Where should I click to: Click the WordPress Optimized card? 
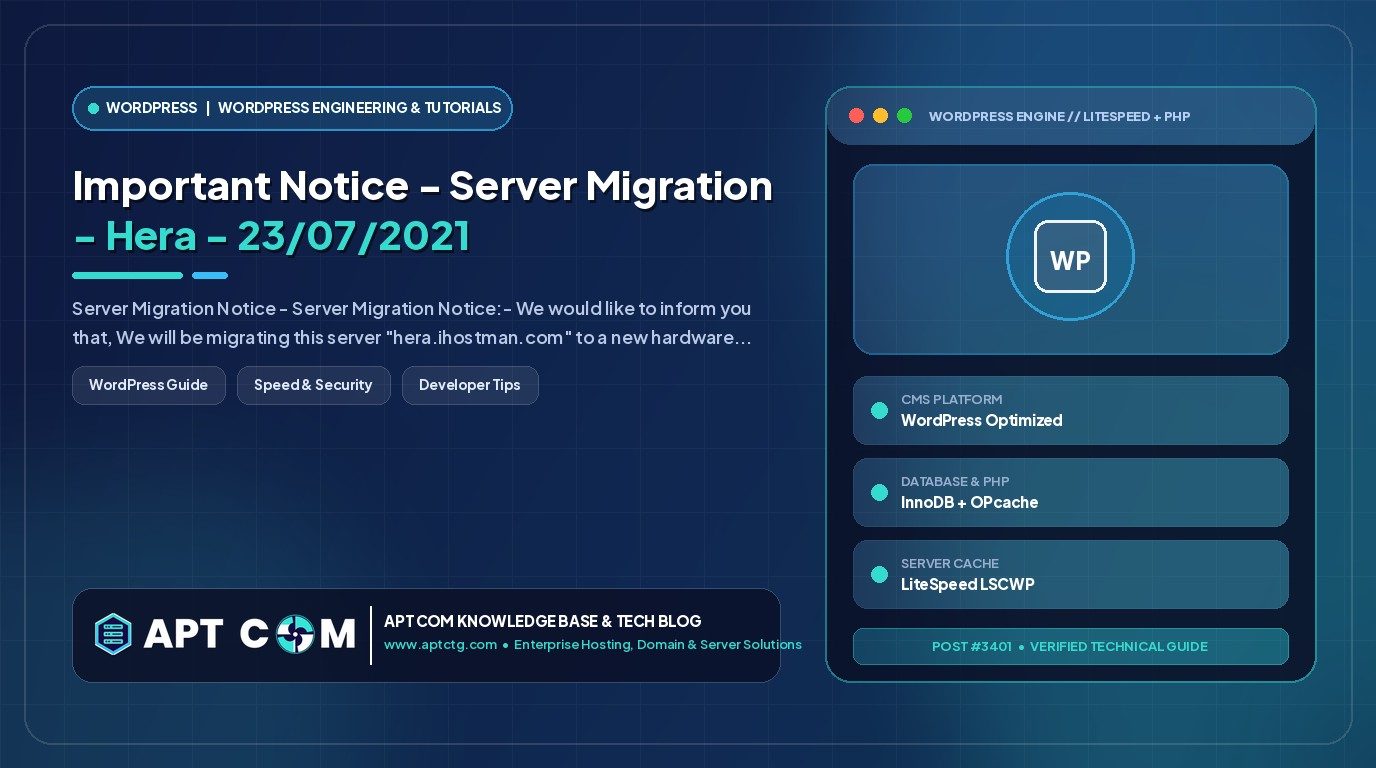tap(1070, 410)
